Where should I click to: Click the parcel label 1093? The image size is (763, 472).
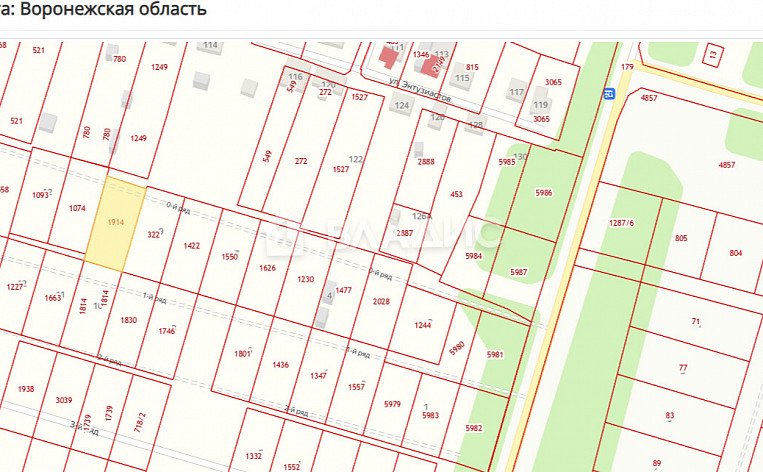[x=40, y=195]
